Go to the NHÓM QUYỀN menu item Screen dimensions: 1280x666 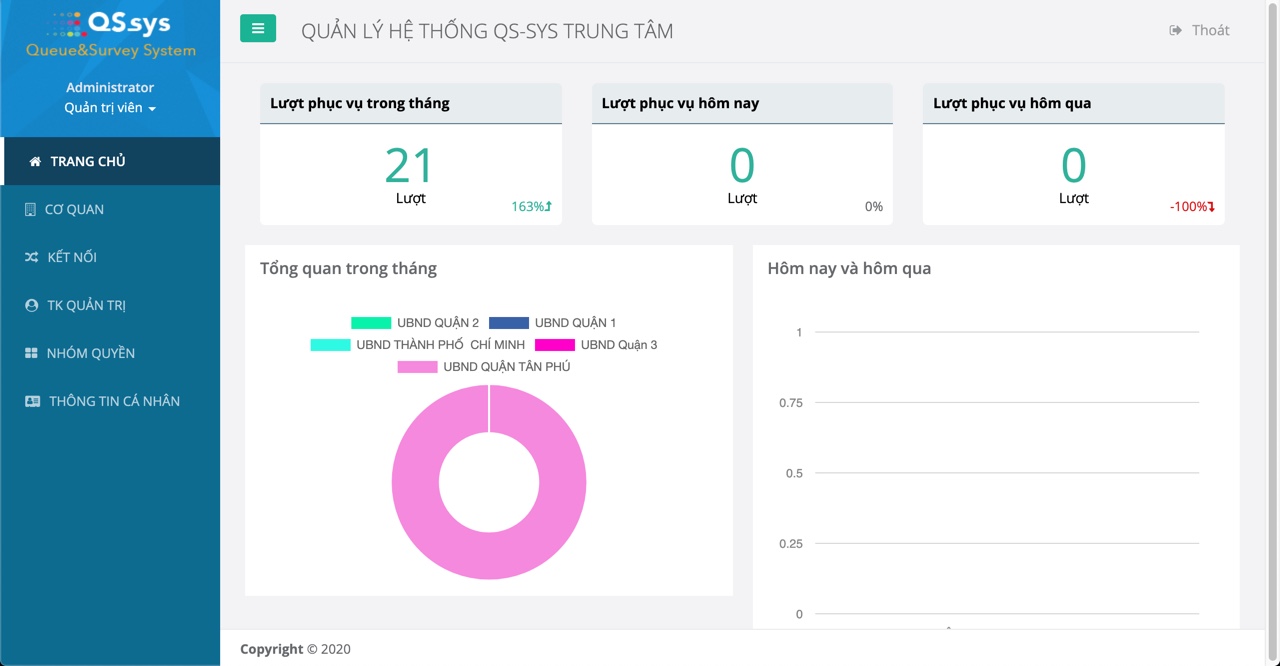[90, 354]
